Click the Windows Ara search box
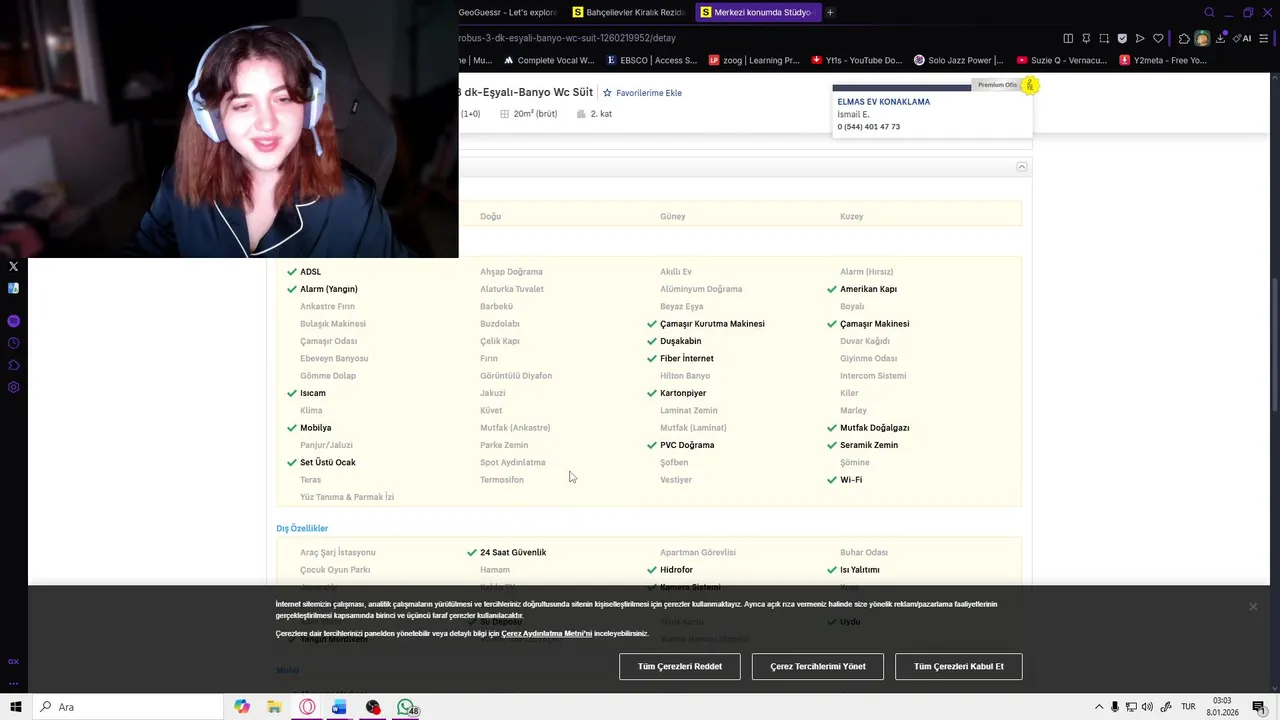This screenshot has width=1280, height=720. point(127,707)
